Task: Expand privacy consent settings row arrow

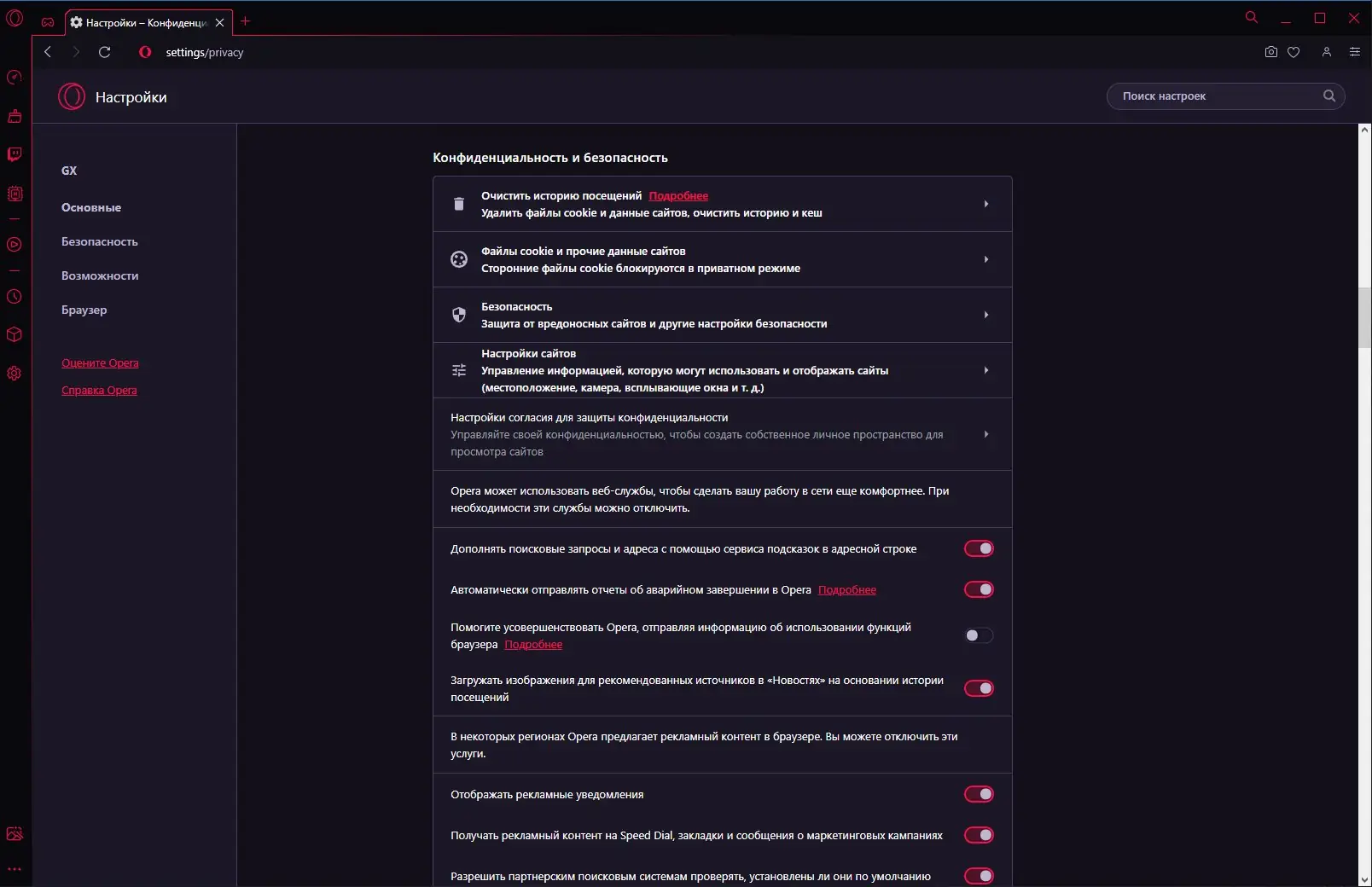Action: [x=986, y=434]
